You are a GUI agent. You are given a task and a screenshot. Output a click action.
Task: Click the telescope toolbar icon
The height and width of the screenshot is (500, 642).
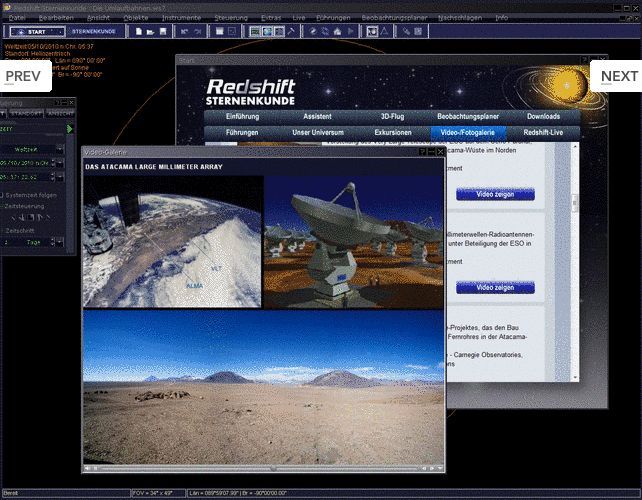[x=406, y=32]
